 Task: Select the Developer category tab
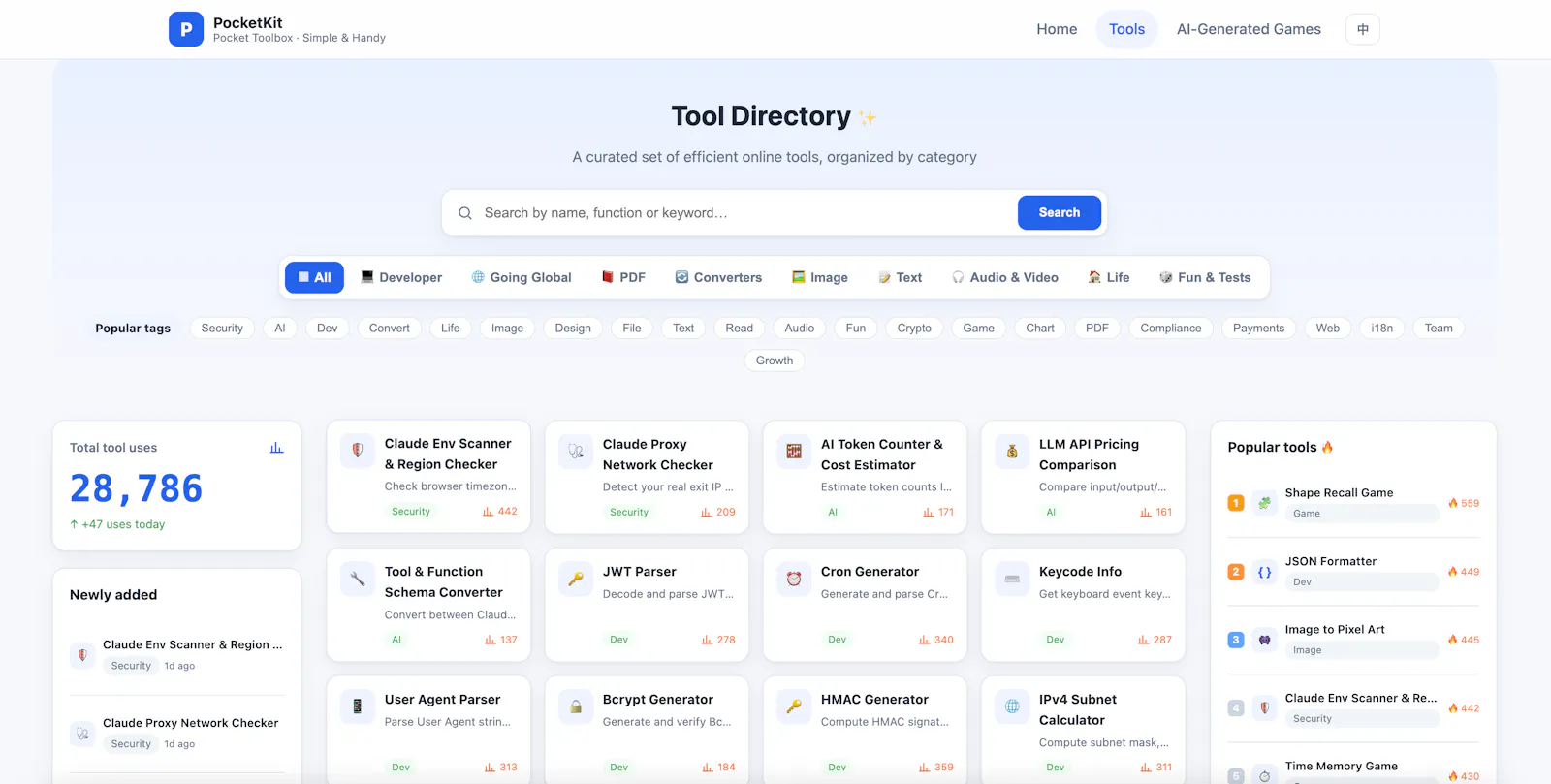pos(401,277)
